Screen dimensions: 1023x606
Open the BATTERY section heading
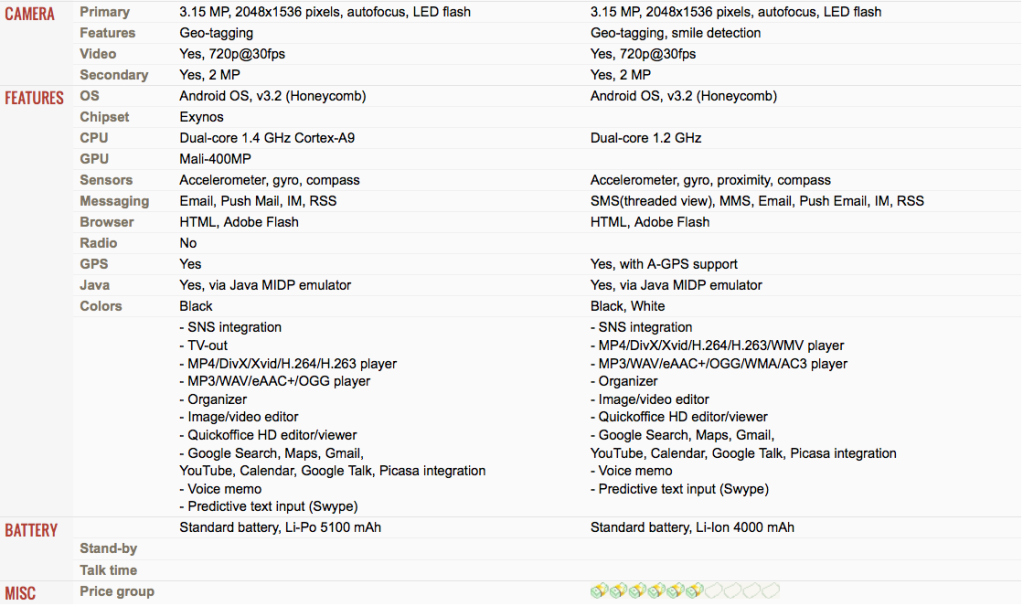tap(31, 530)
